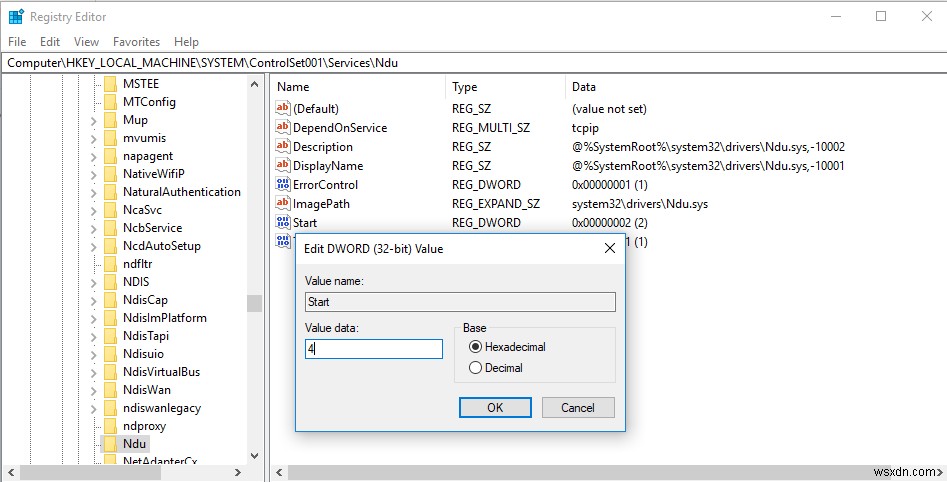Select the ndproxy tree item
The width and height of the screenshot is (947, 482).
coord(144,426)
